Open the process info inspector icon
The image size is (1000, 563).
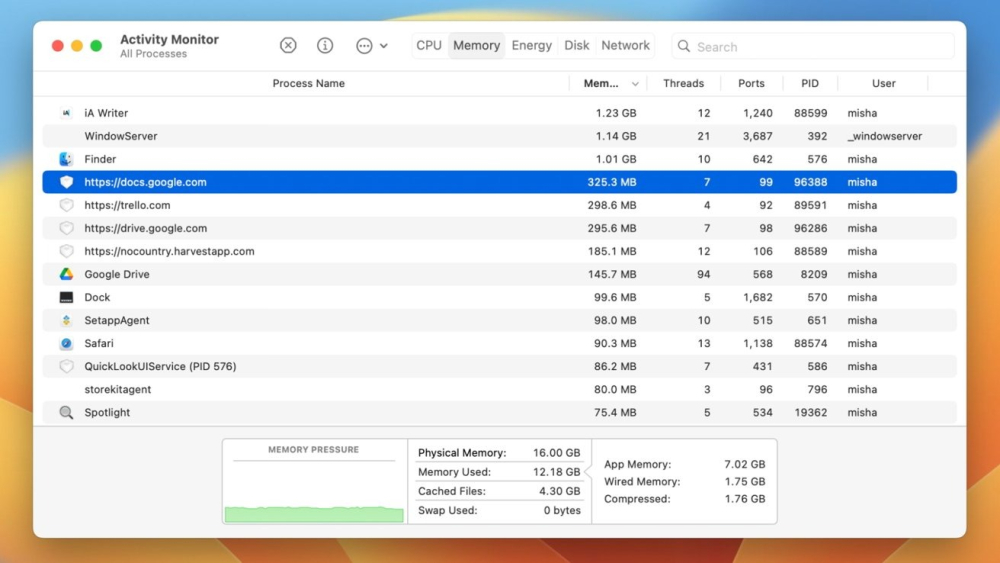[325, 46]
